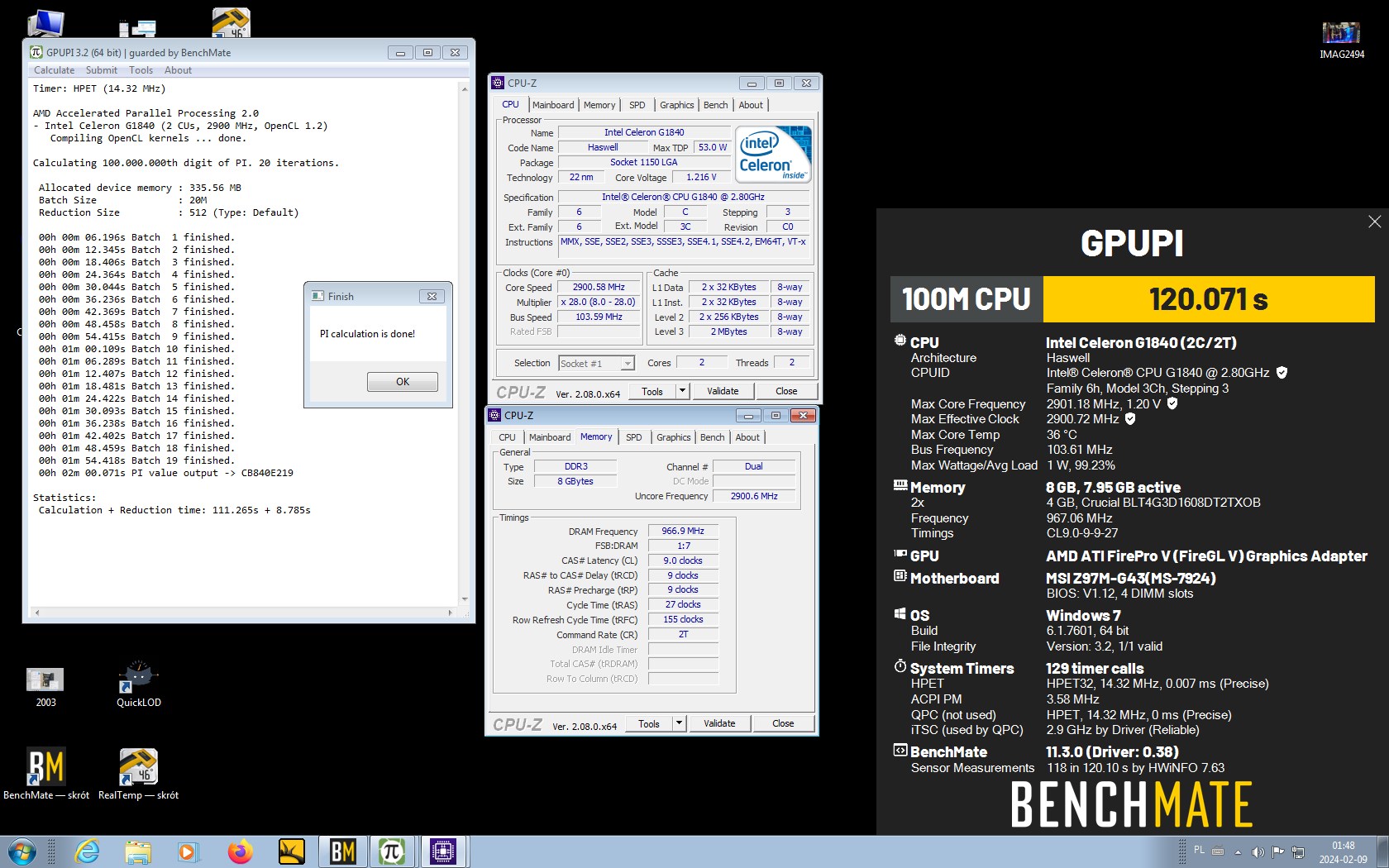This screenshot has width=1389, height=868.
Task: Click Close button in lower CPU-Z
Action: 783,723
